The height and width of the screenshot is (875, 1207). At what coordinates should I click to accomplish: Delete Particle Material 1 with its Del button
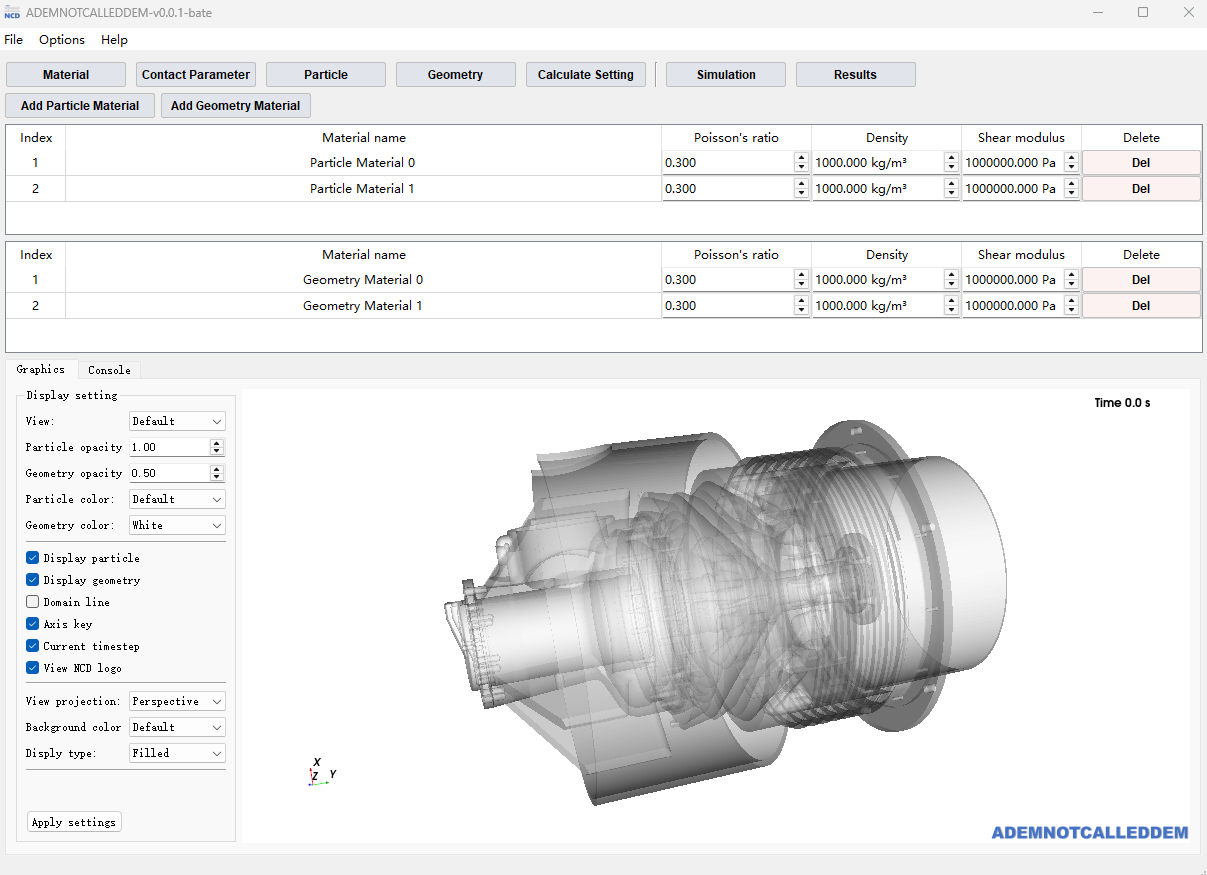[1141, 188]
